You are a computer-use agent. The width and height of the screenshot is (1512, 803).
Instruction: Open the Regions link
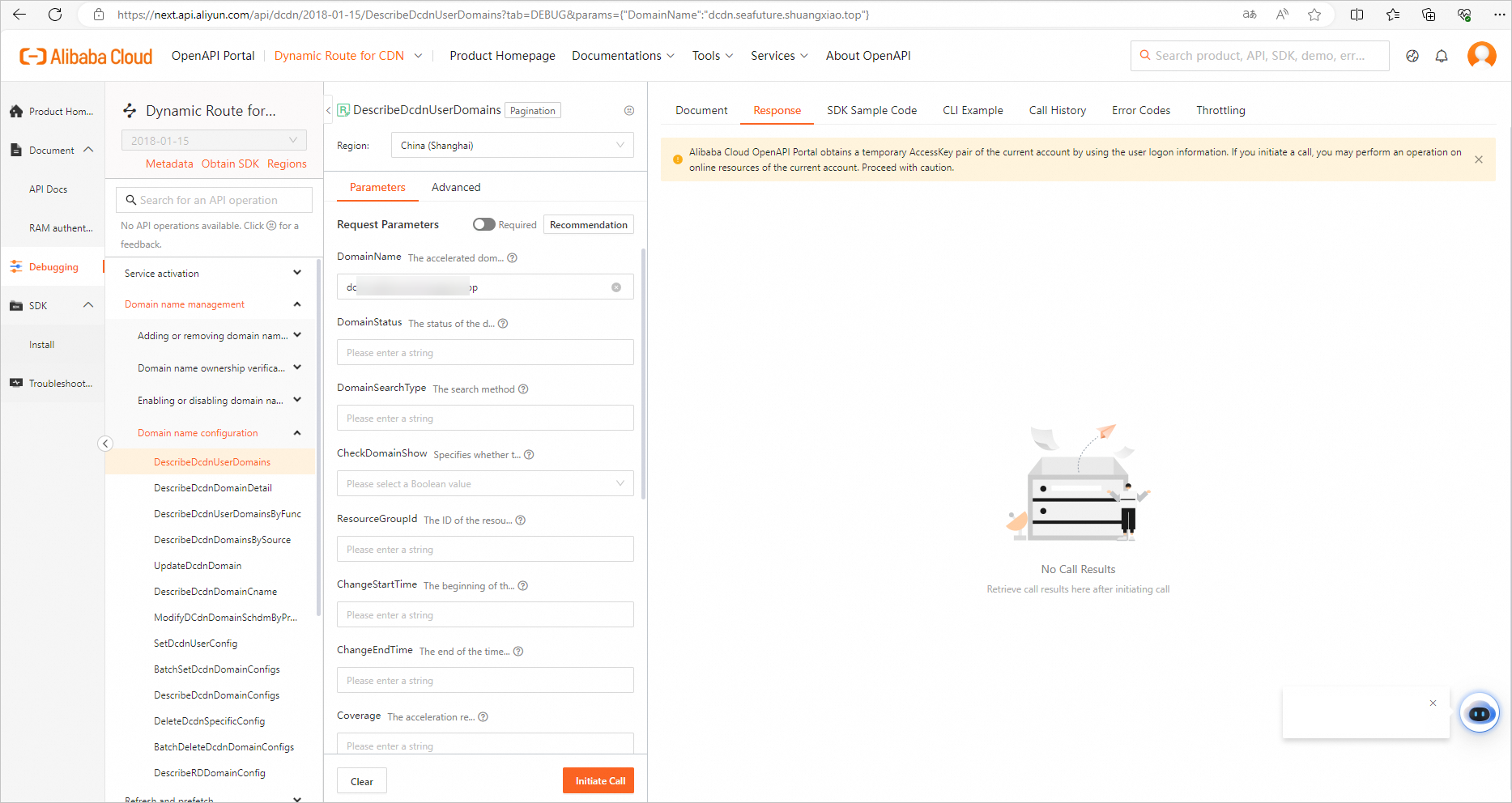287,164
